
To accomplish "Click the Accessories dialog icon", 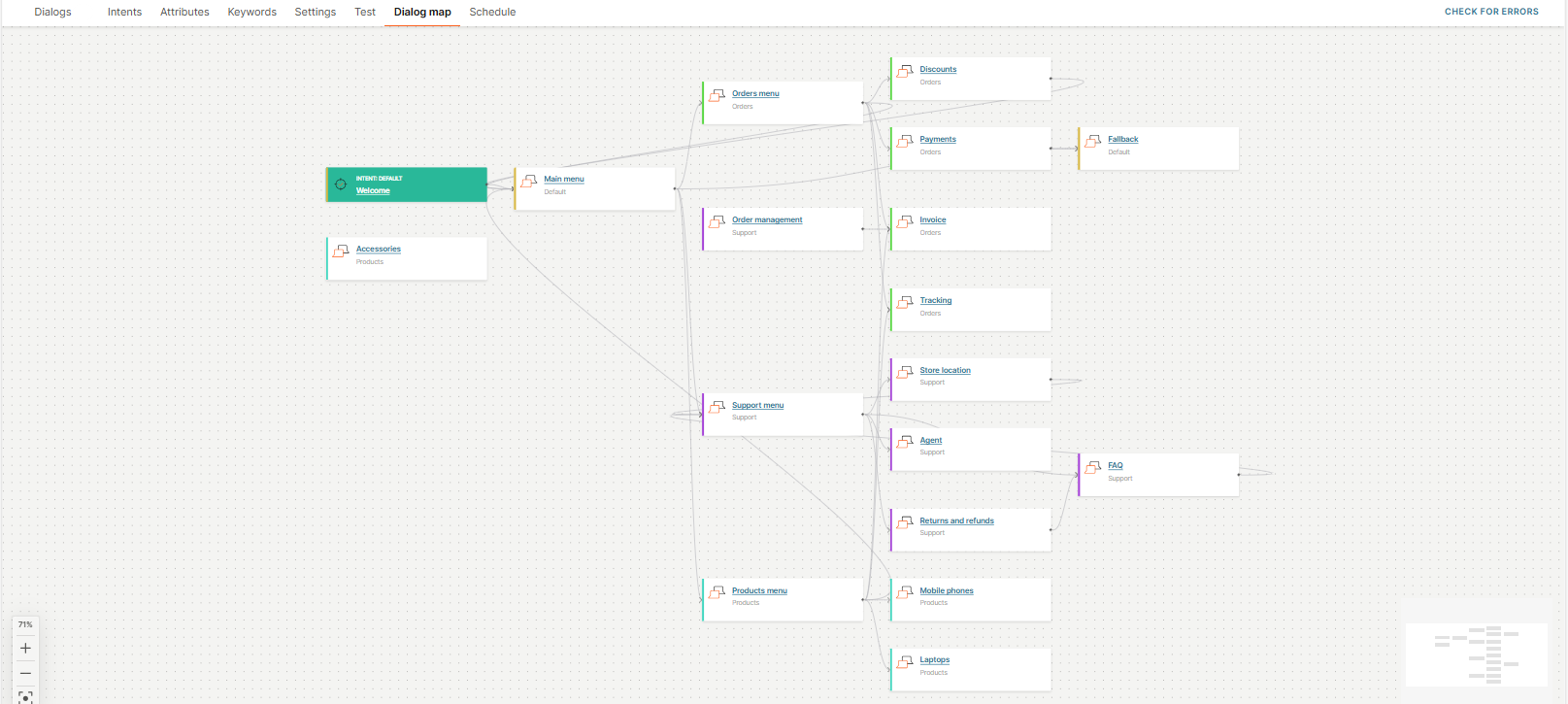I will [341, 251].
